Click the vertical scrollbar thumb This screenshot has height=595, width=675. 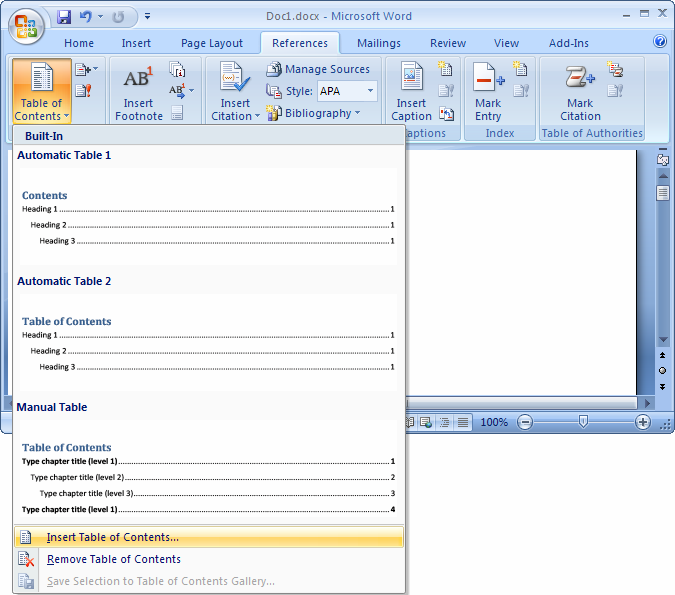[x=663, y=192]
